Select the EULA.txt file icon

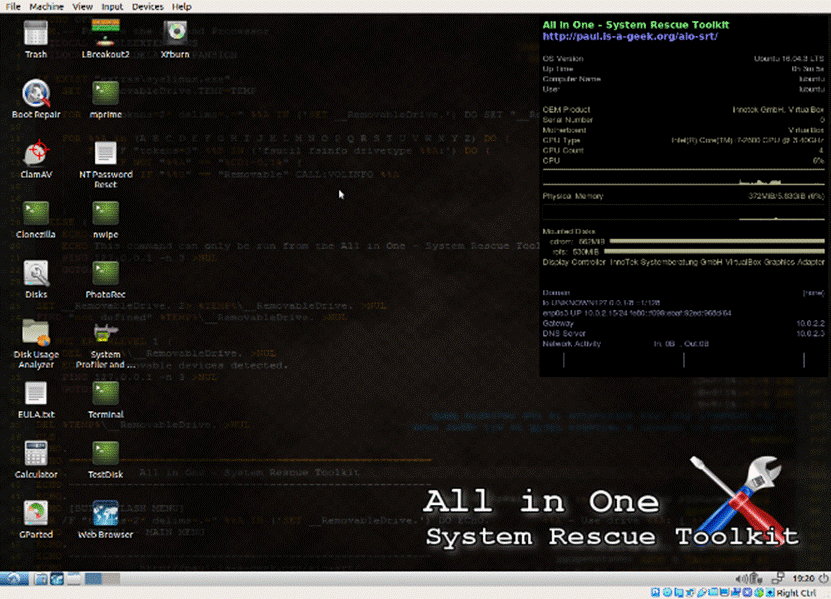(36, 400)
